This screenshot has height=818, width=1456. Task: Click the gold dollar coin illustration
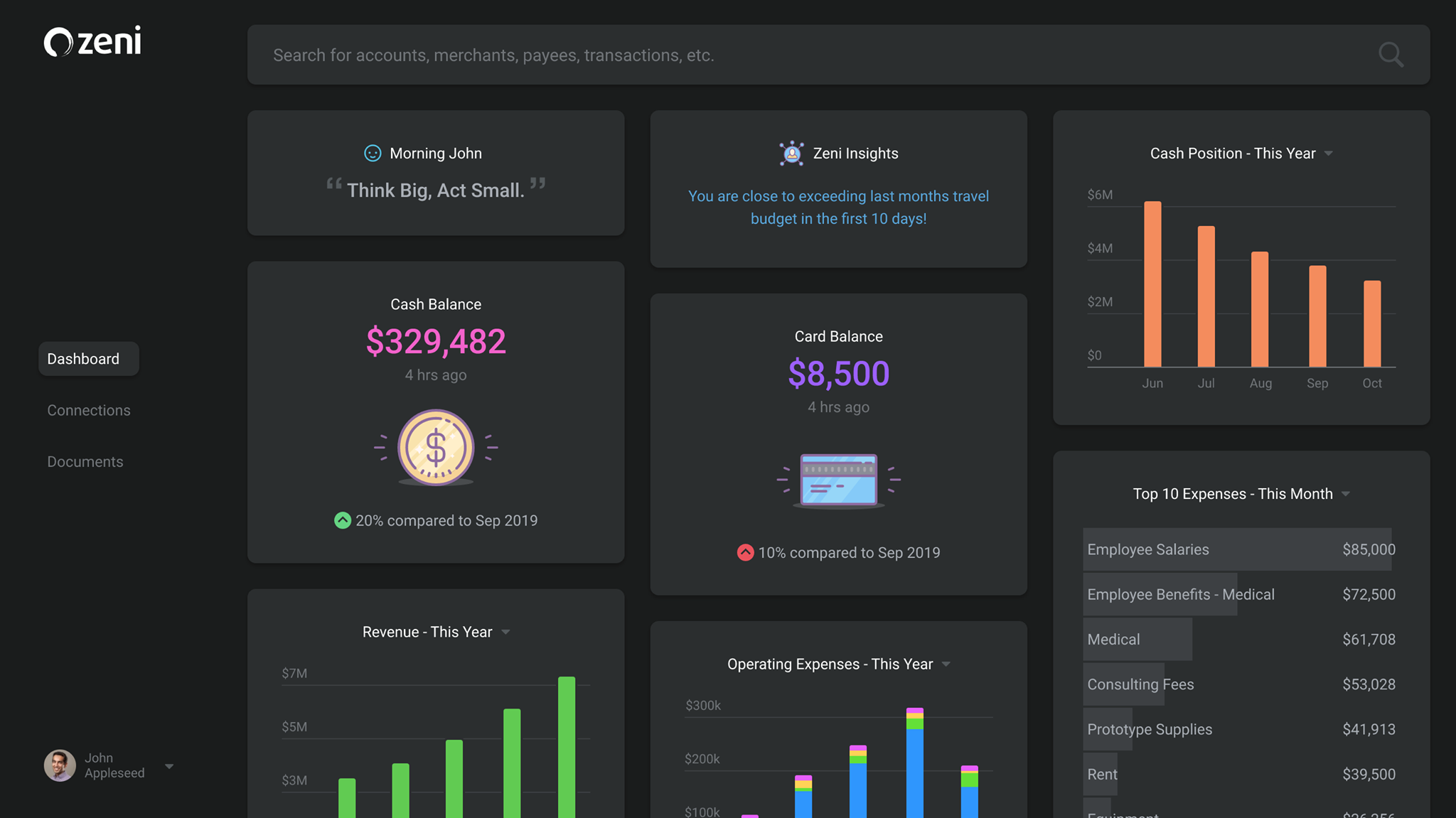pos(436,448)
